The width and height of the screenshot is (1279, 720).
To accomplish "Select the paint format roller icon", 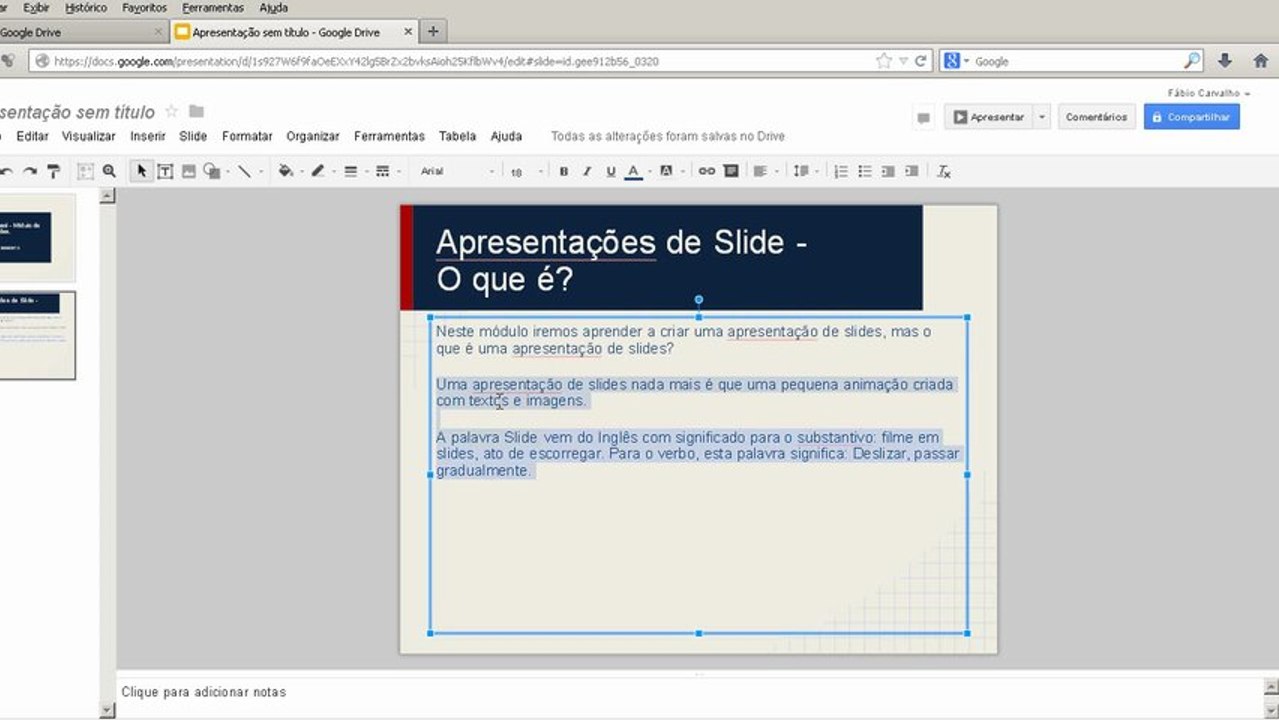I will click(54, 171).
